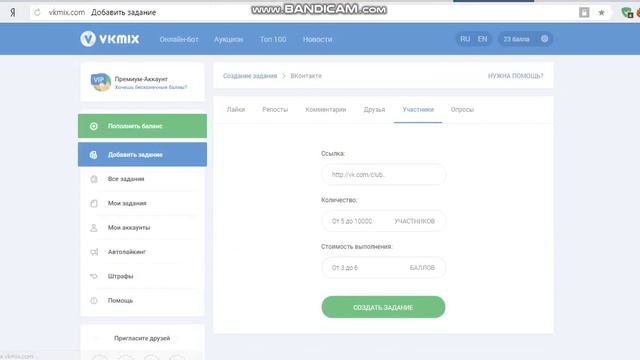Click the Создание задания breadcrumb

(x=250, y=76)
